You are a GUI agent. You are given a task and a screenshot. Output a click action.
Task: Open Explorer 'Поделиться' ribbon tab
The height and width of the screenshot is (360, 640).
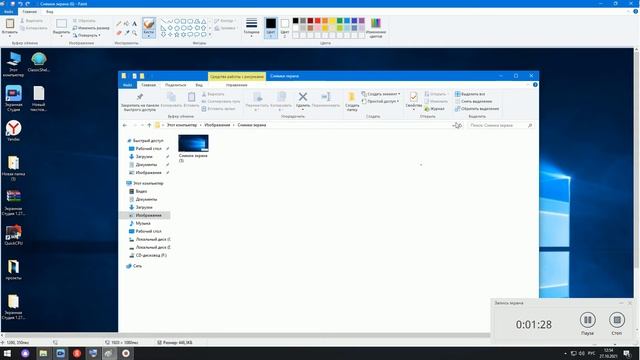point(176,85)
